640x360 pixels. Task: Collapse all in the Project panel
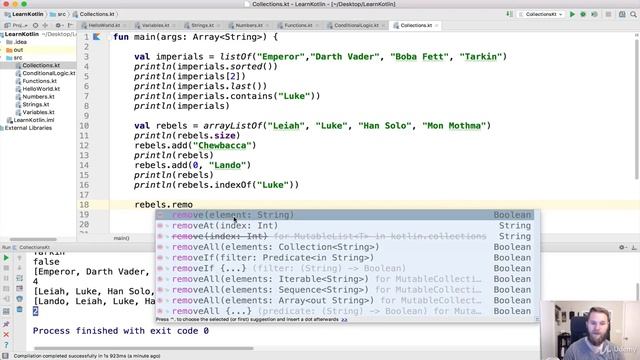pyautogui.click(x=45, y=25)
